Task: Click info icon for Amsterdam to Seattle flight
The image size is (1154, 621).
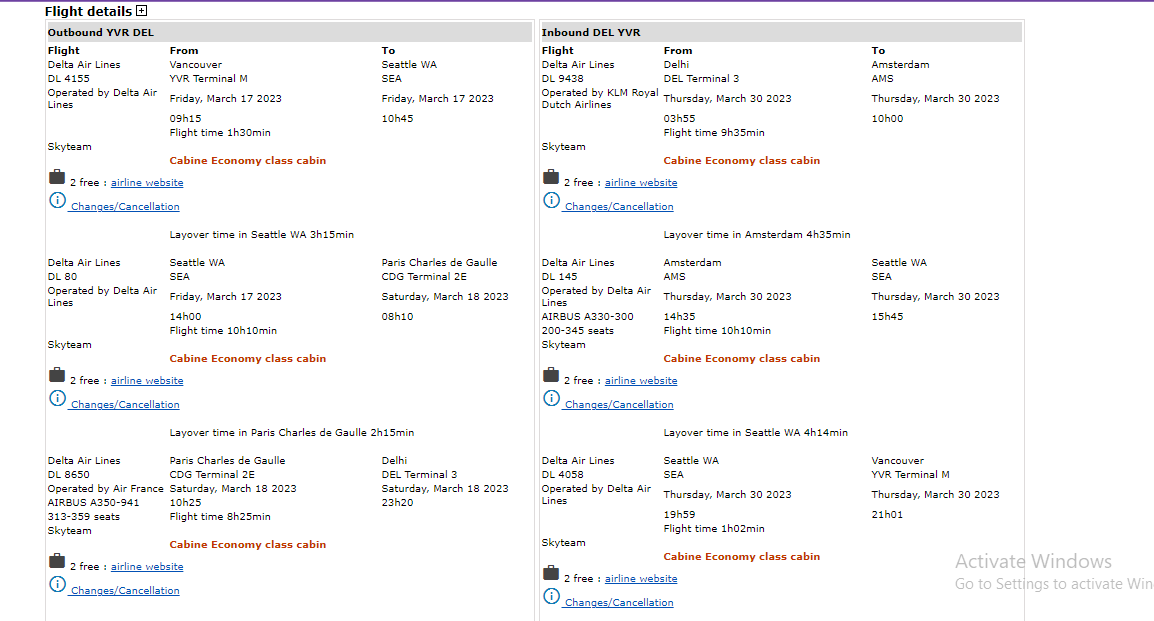Action: pyautogui.click(x=551, y=398)
